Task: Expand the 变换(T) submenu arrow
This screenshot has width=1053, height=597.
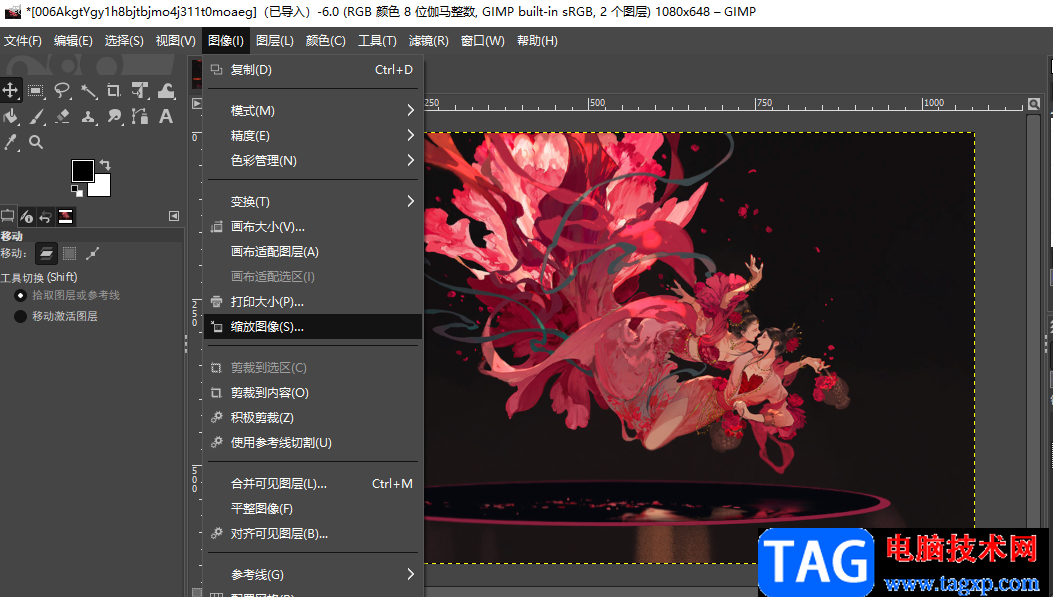Action: click(x=410, y=201)
